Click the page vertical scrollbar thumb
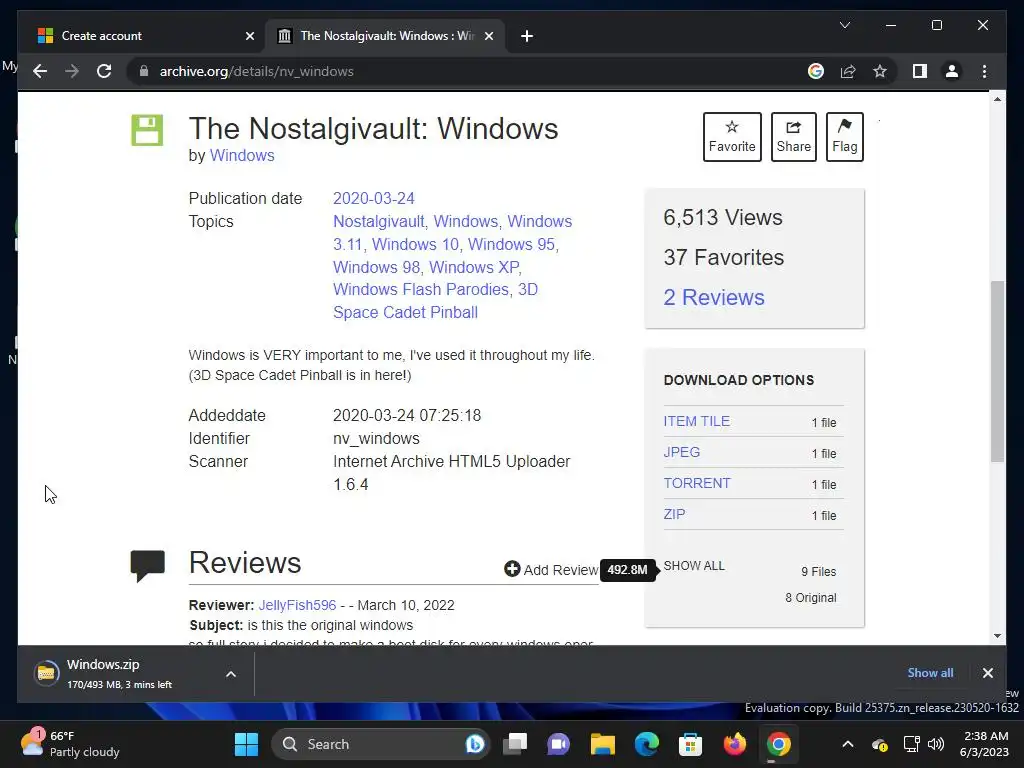Viewport: 1024px width, 768px height. [997, 371]
